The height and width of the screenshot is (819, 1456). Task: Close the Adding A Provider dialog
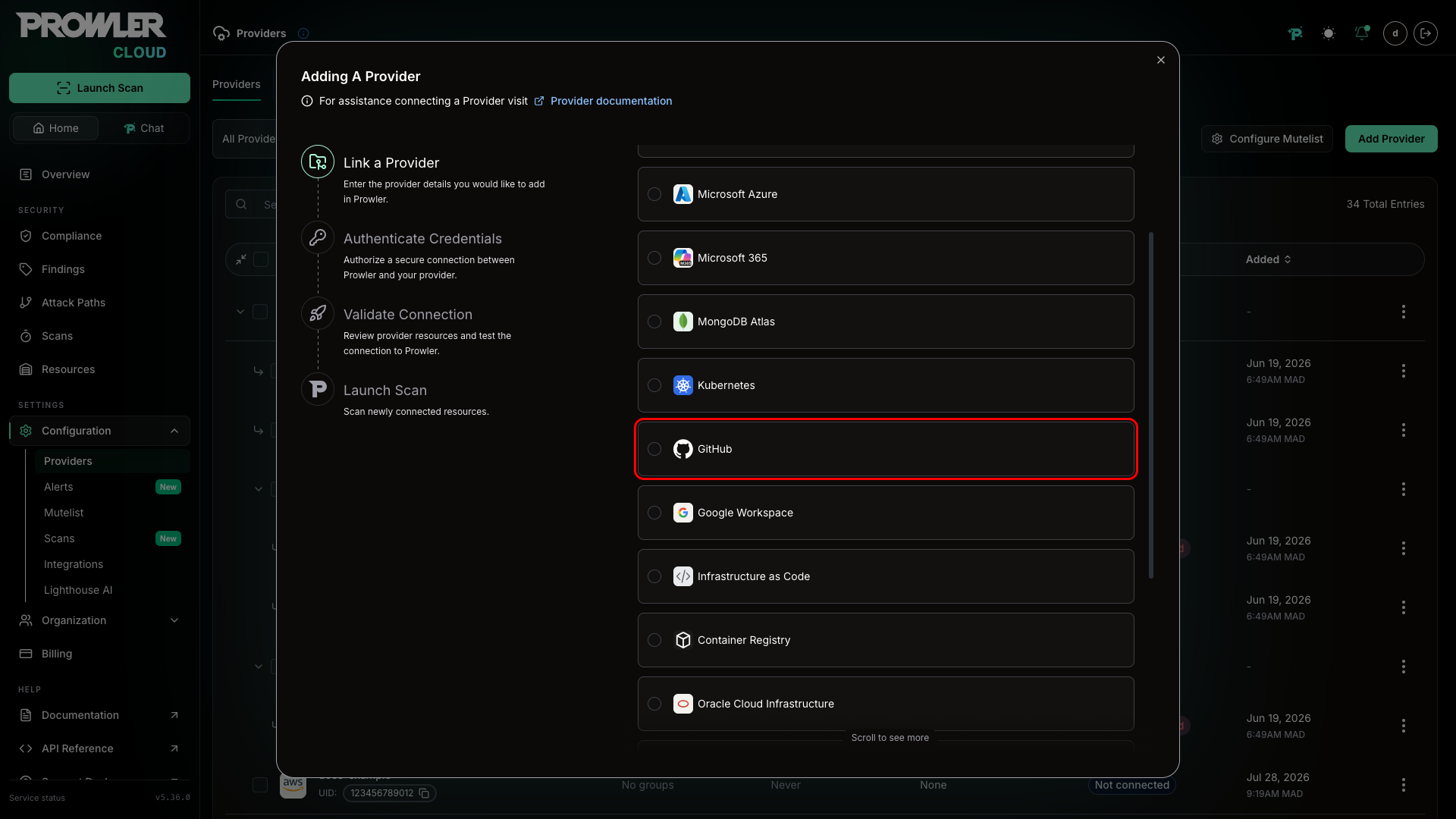1161,60
